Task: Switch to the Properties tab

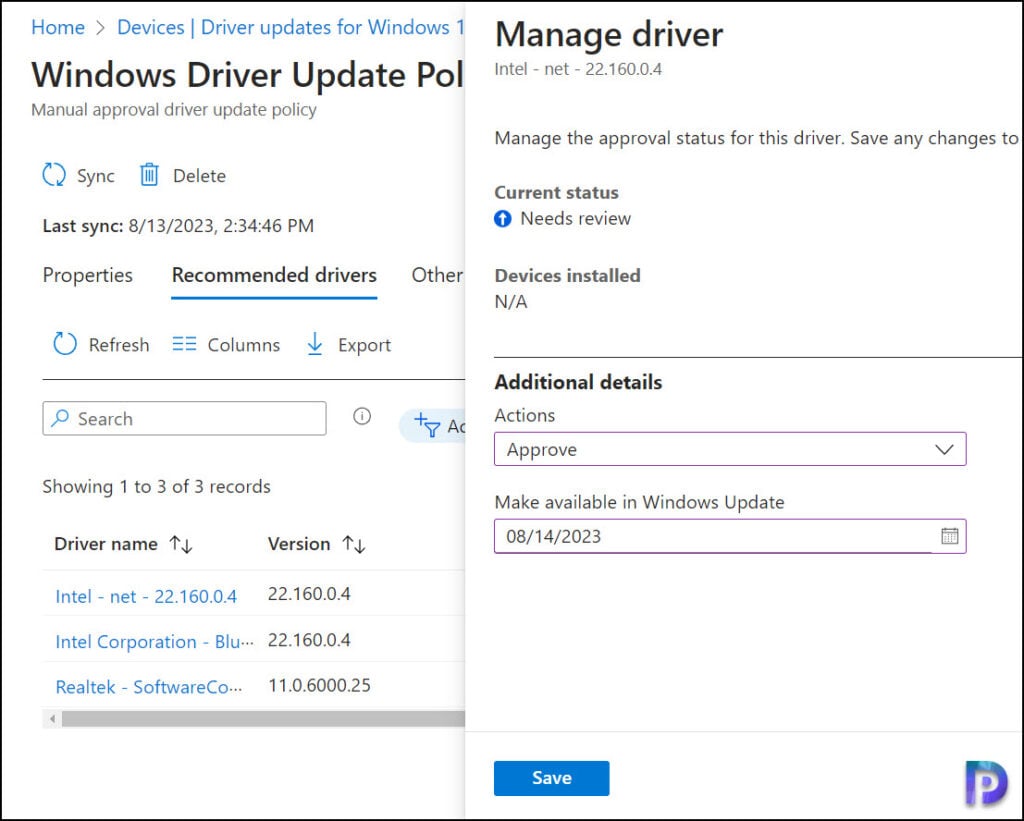Action: pos(88,275)
